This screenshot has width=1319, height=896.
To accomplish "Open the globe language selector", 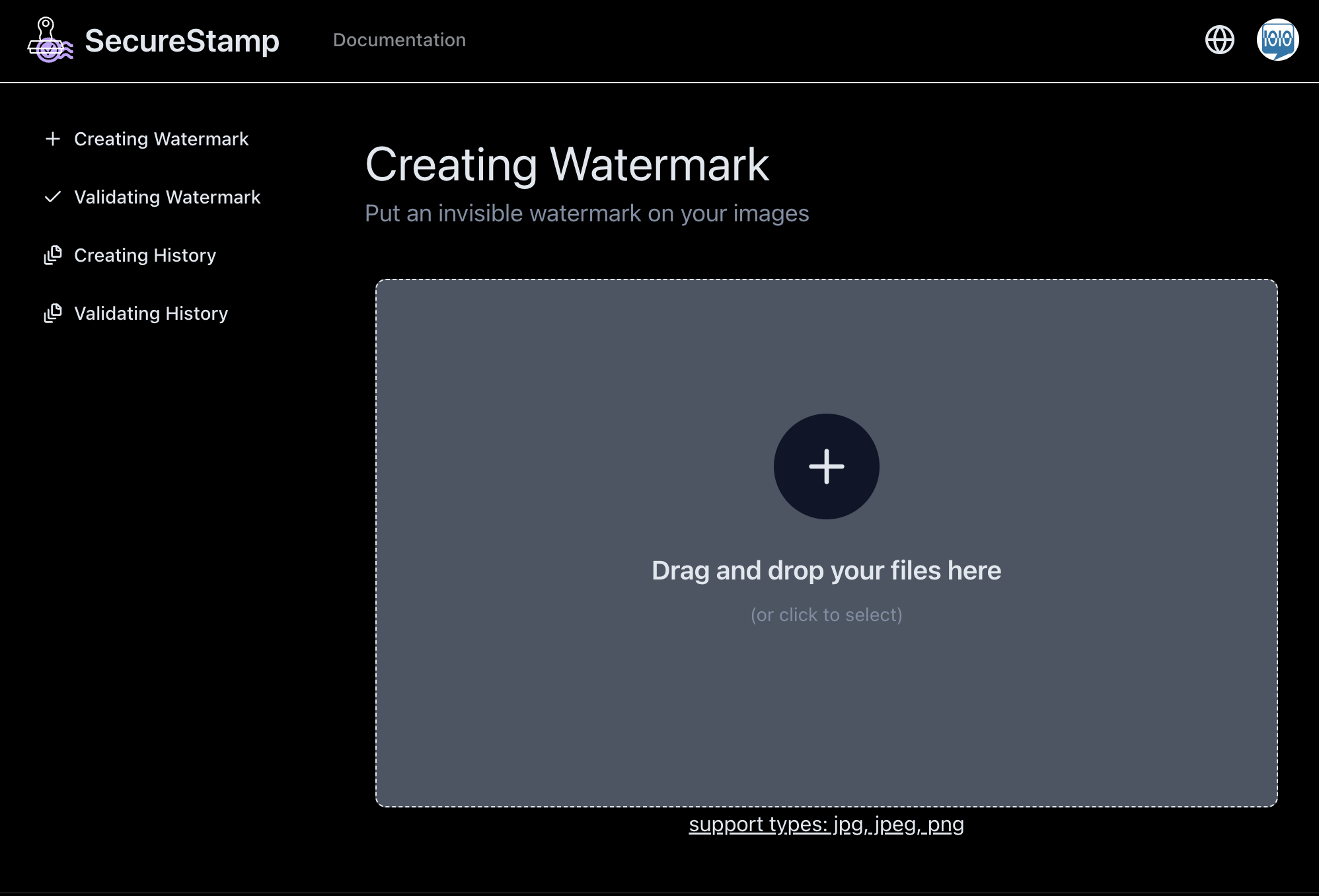I will coord(1220,40).
